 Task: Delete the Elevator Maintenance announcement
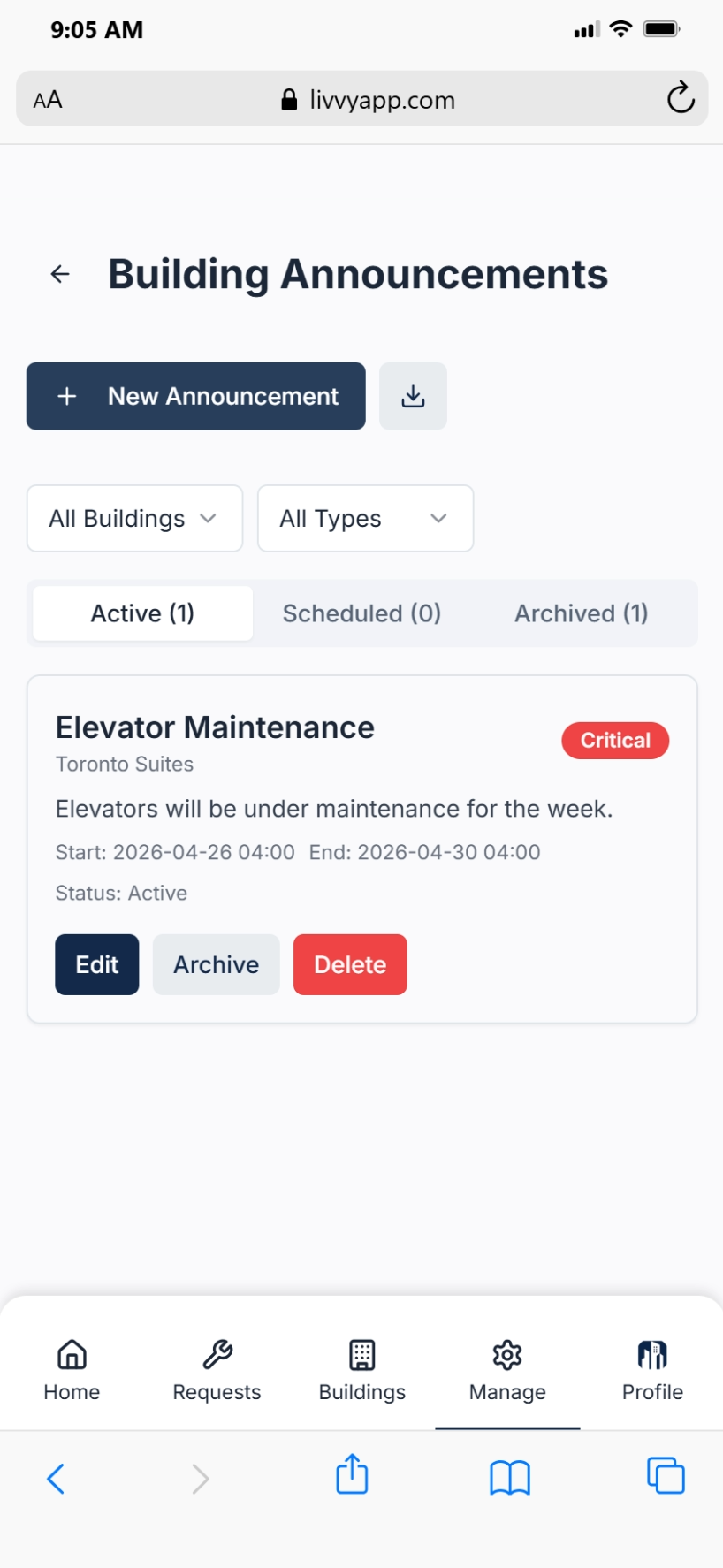(350, 964)
